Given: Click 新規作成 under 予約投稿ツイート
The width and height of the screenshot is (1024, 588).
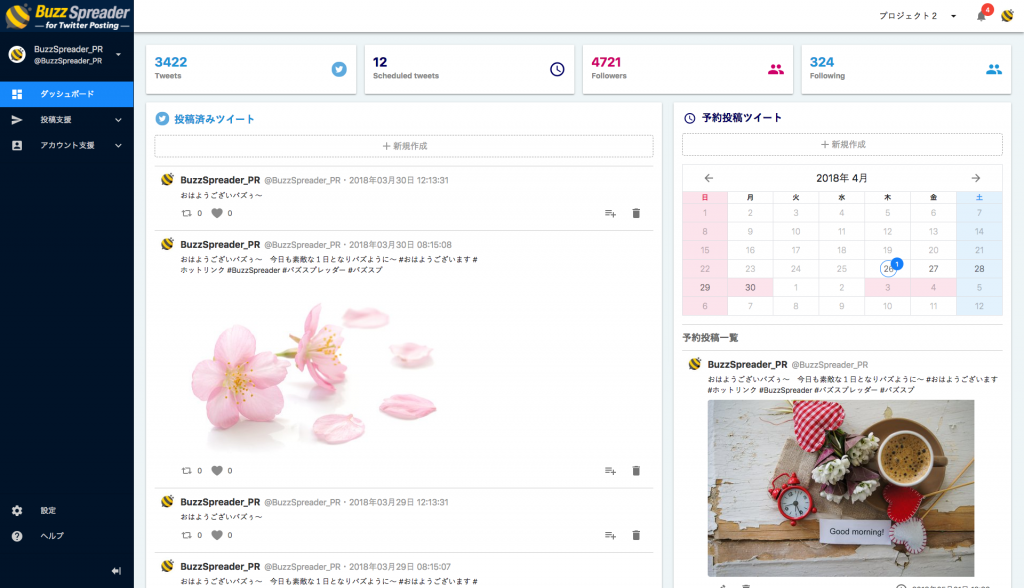Looking at the screenshot, I should pos(842,144).
